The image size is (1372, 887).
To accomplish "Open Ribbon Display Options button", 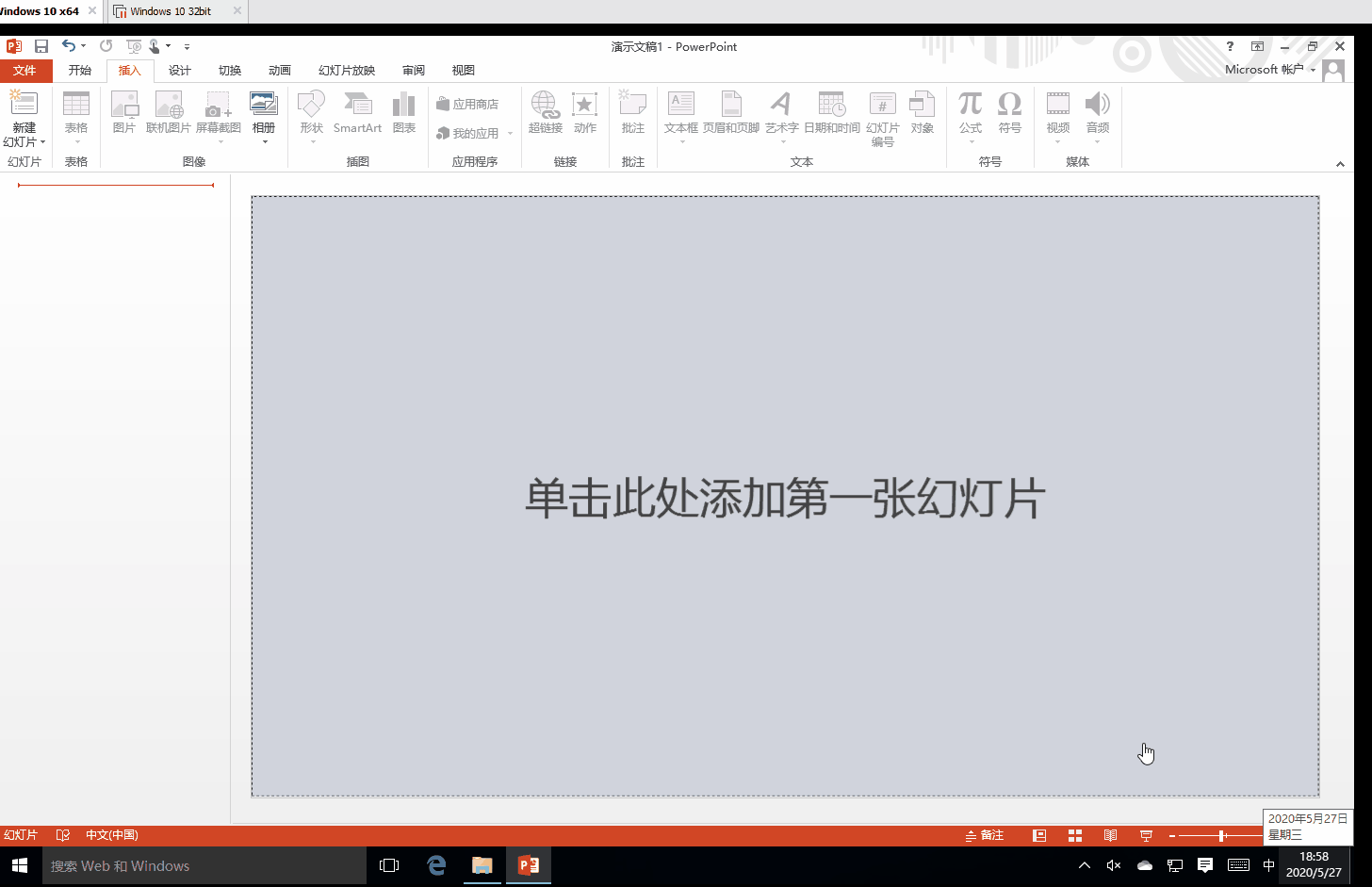I will (1257, 46).
